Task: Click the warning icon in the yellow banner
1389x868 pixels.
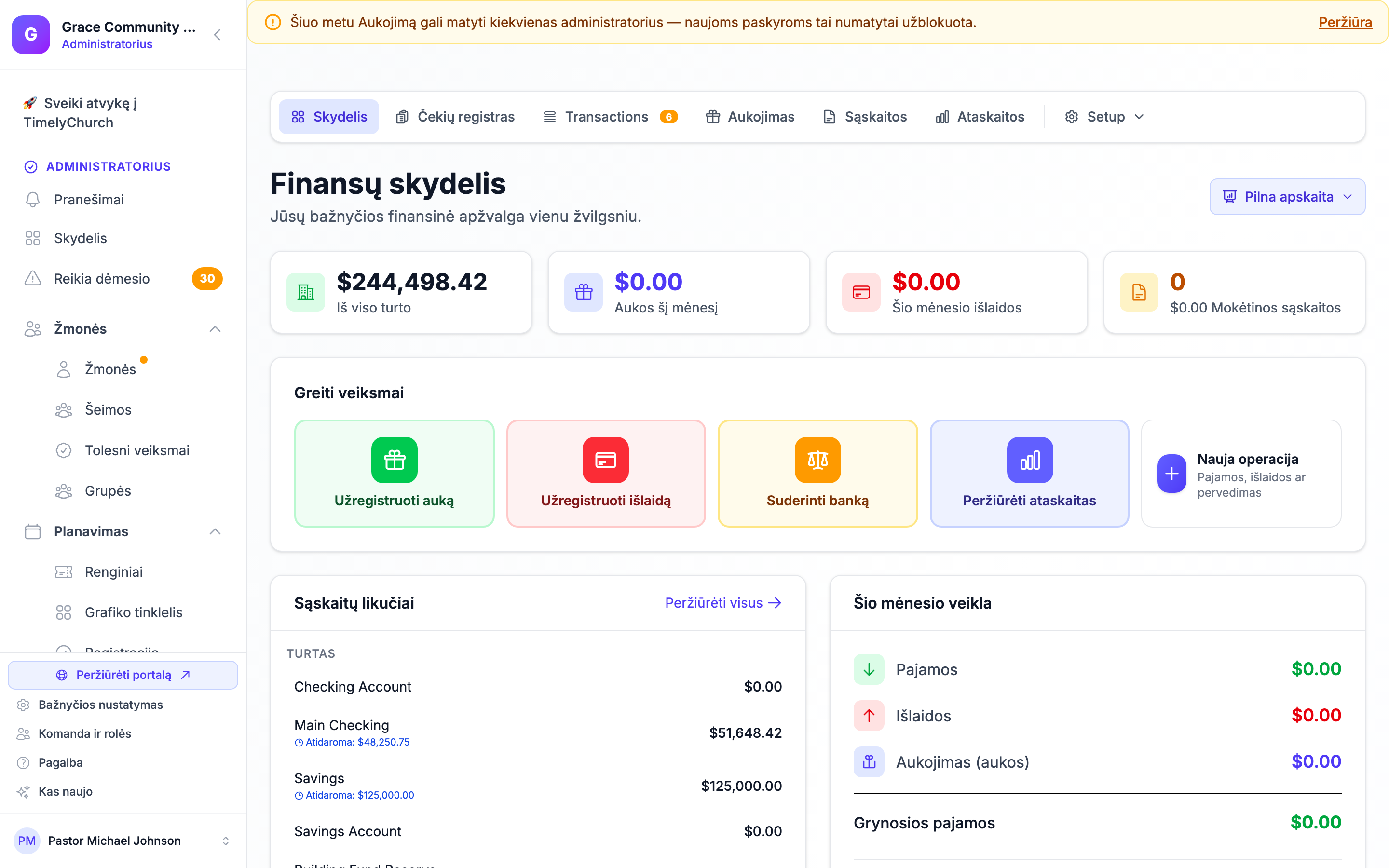Action: click(x=272, y=22)
